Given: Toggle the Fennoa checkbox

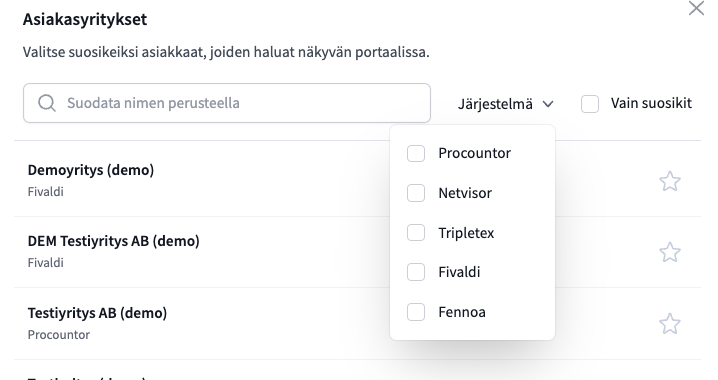Looking at the screenshot, I should coord(416,312).
